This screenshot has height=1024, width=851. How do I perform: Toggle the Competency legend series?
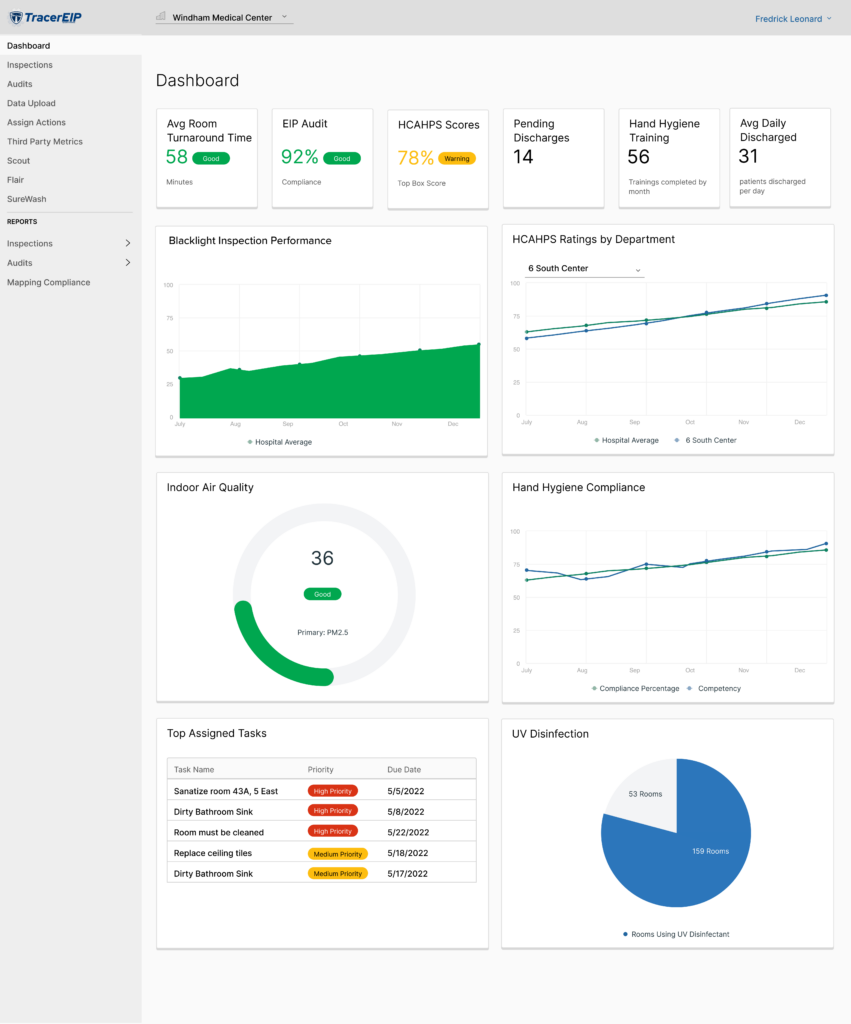(714, 689)
